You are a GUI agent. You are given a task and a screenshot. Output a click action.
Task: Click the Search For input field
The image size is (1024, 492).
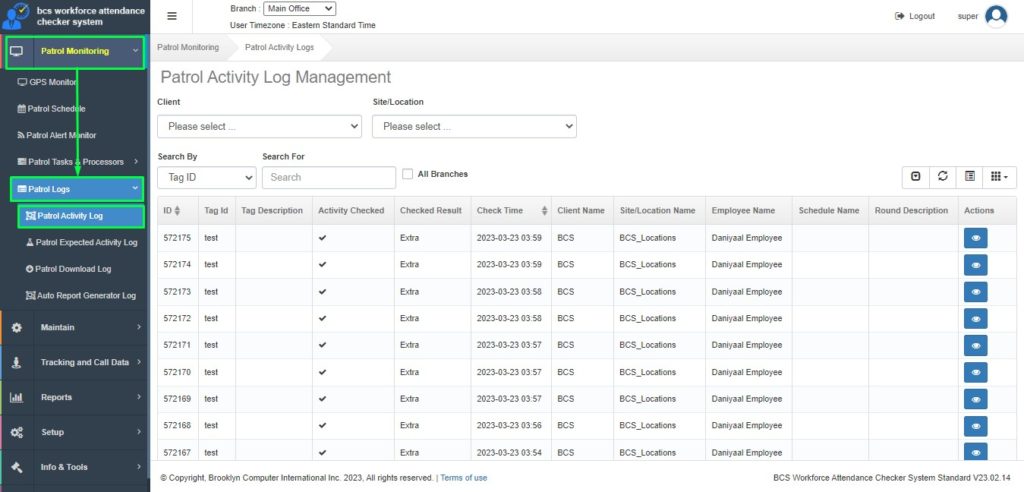[x=329, y=177]
